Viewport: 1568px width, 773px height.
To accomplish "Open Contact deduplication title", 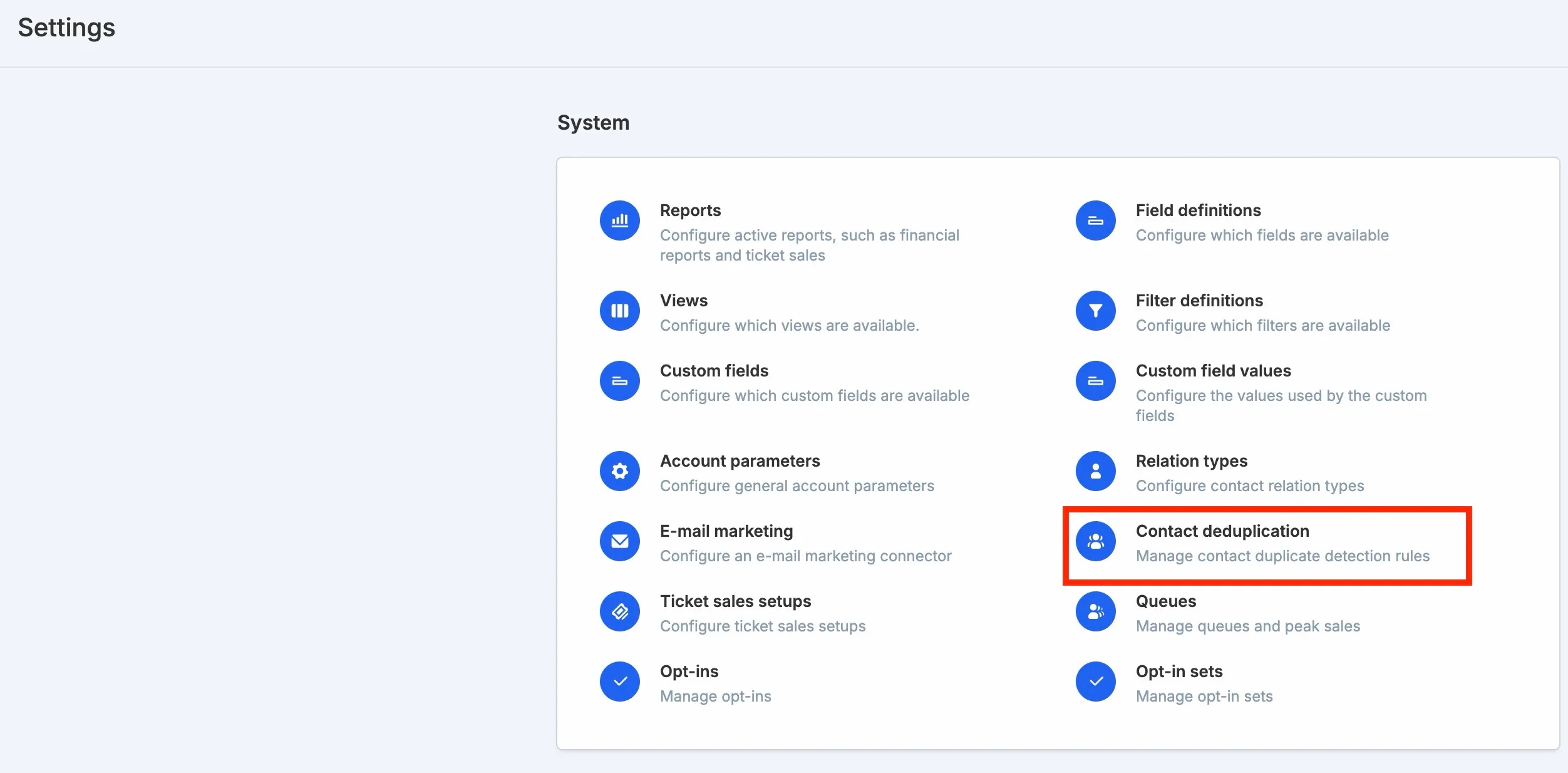I will pyautogui.click(x=1222, y=531).
